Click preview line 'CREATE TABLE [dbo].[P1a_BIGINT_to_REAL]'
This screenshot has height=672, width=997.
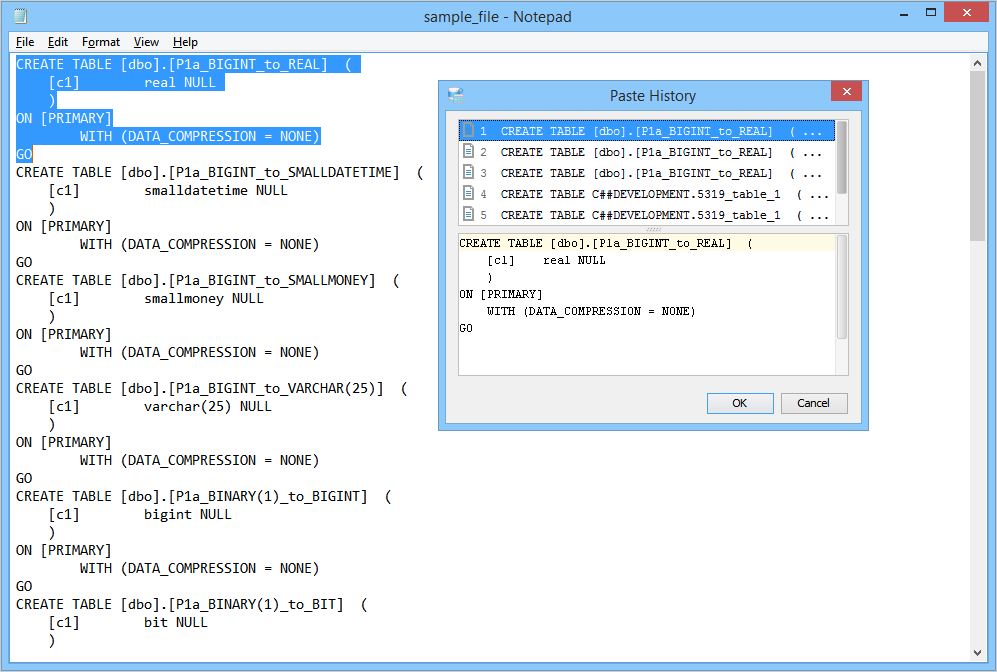pyautogui.click(x=595, y=243)
